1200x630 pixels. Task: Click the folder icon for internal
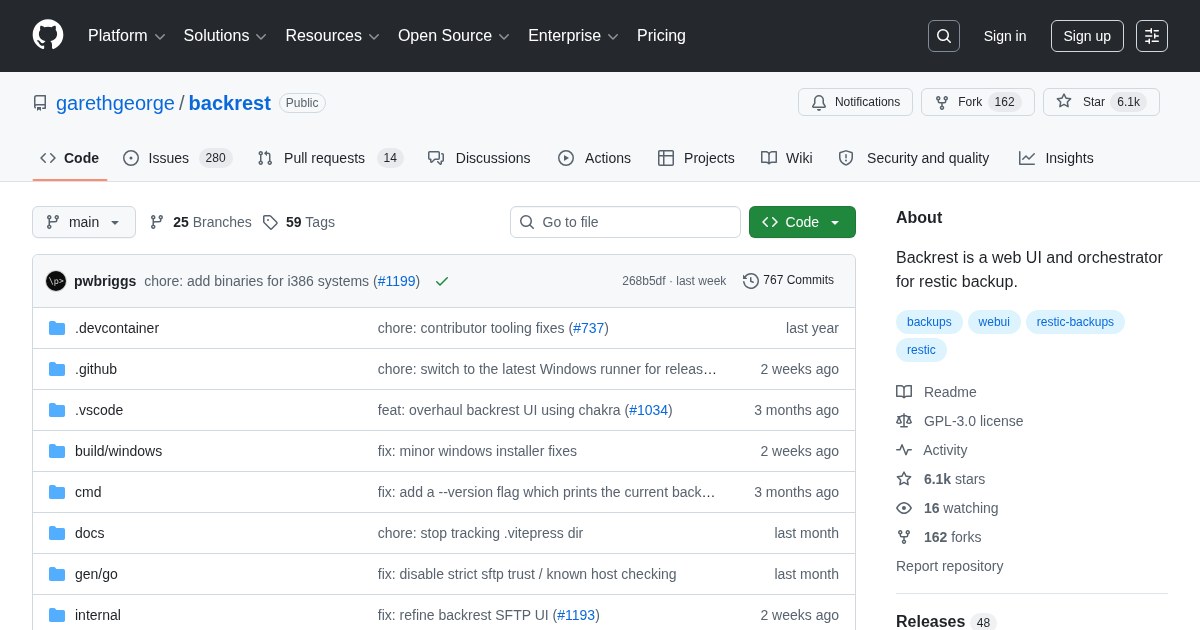tap(57, 615)
